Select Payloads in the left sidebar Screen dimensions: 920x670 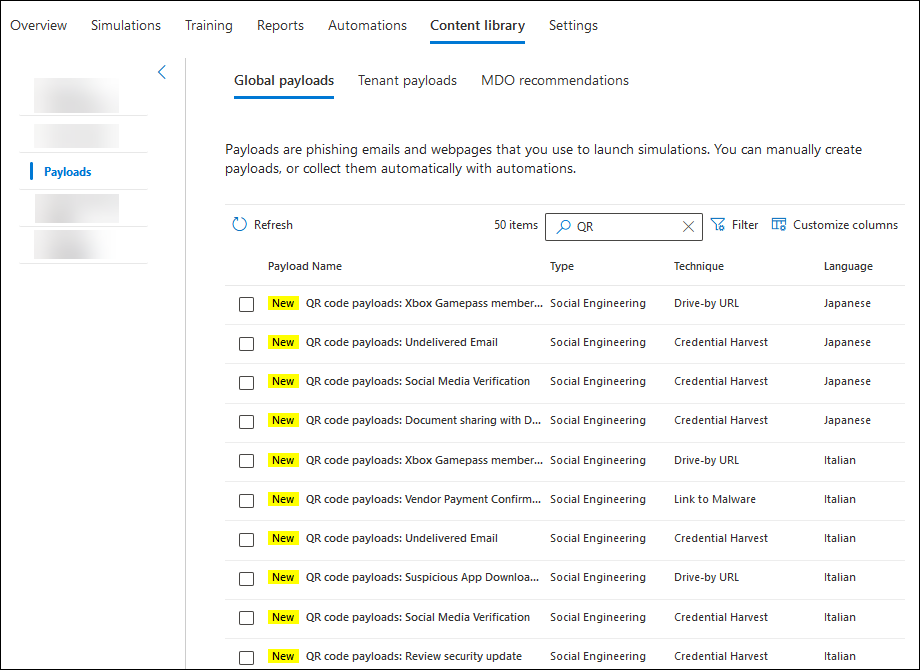[x=68, y=172]
